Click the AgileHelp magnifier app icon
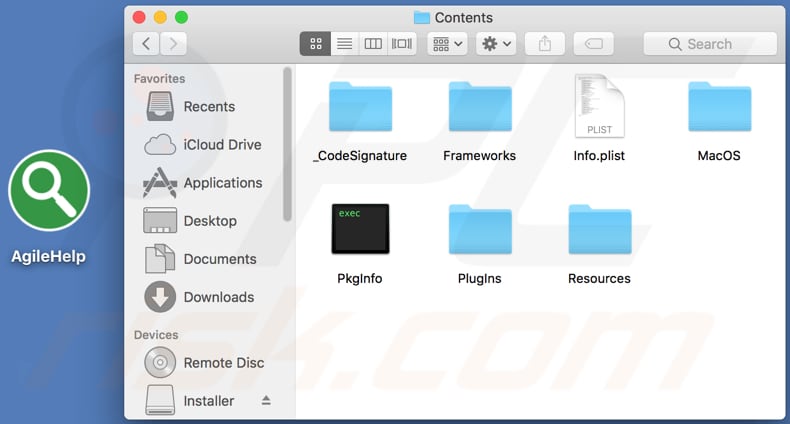 (49, 190)
